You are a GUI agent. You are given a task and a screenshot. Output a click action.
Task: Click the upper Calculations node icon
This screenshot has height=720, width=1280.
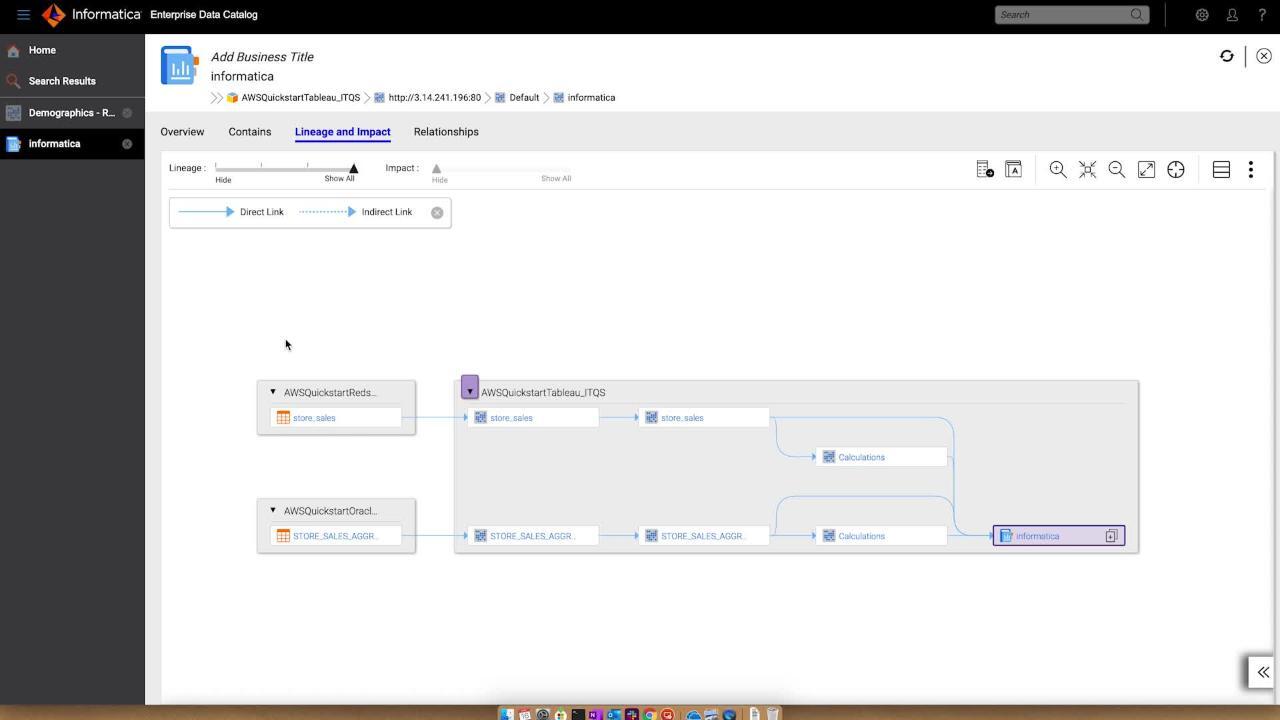[829, 457]
